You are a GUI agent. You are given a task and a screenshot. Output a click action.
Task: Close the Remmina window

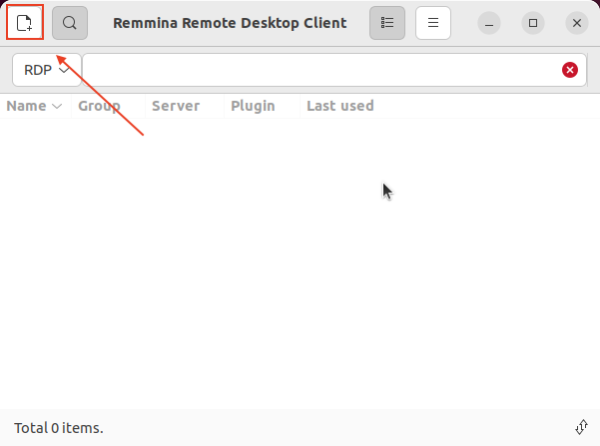[577, 23]
